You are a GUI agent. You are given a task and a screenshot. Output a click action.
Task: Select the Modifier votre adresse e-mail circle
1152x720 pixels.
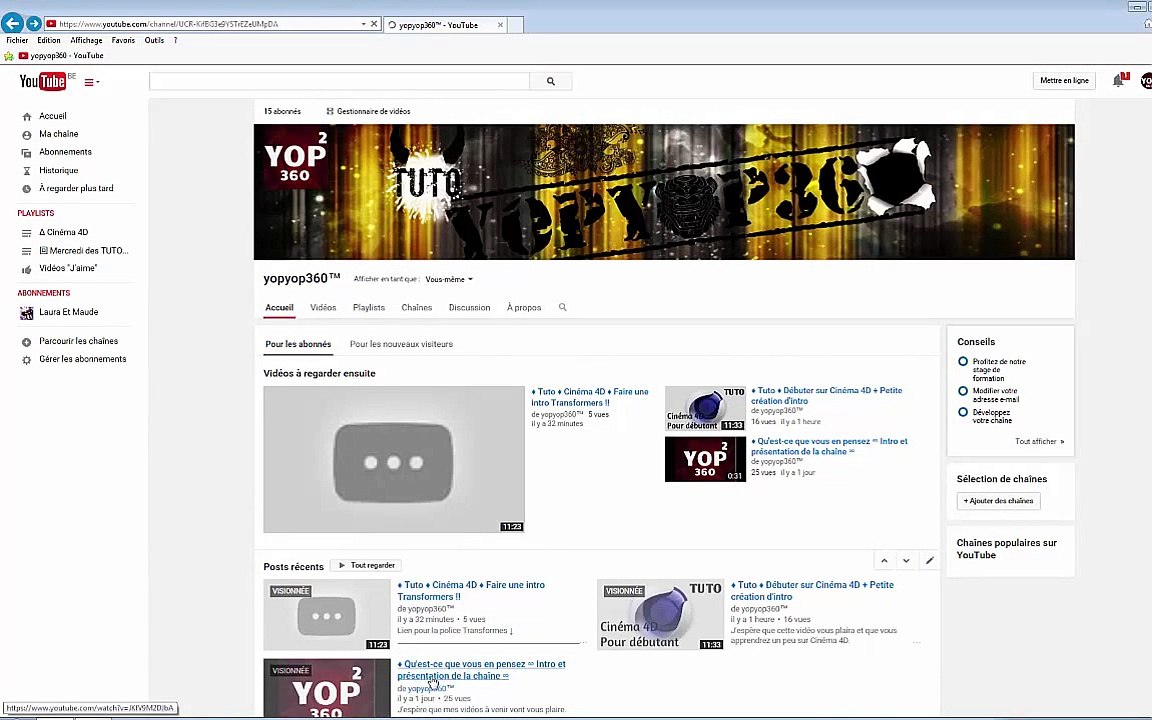963,391
